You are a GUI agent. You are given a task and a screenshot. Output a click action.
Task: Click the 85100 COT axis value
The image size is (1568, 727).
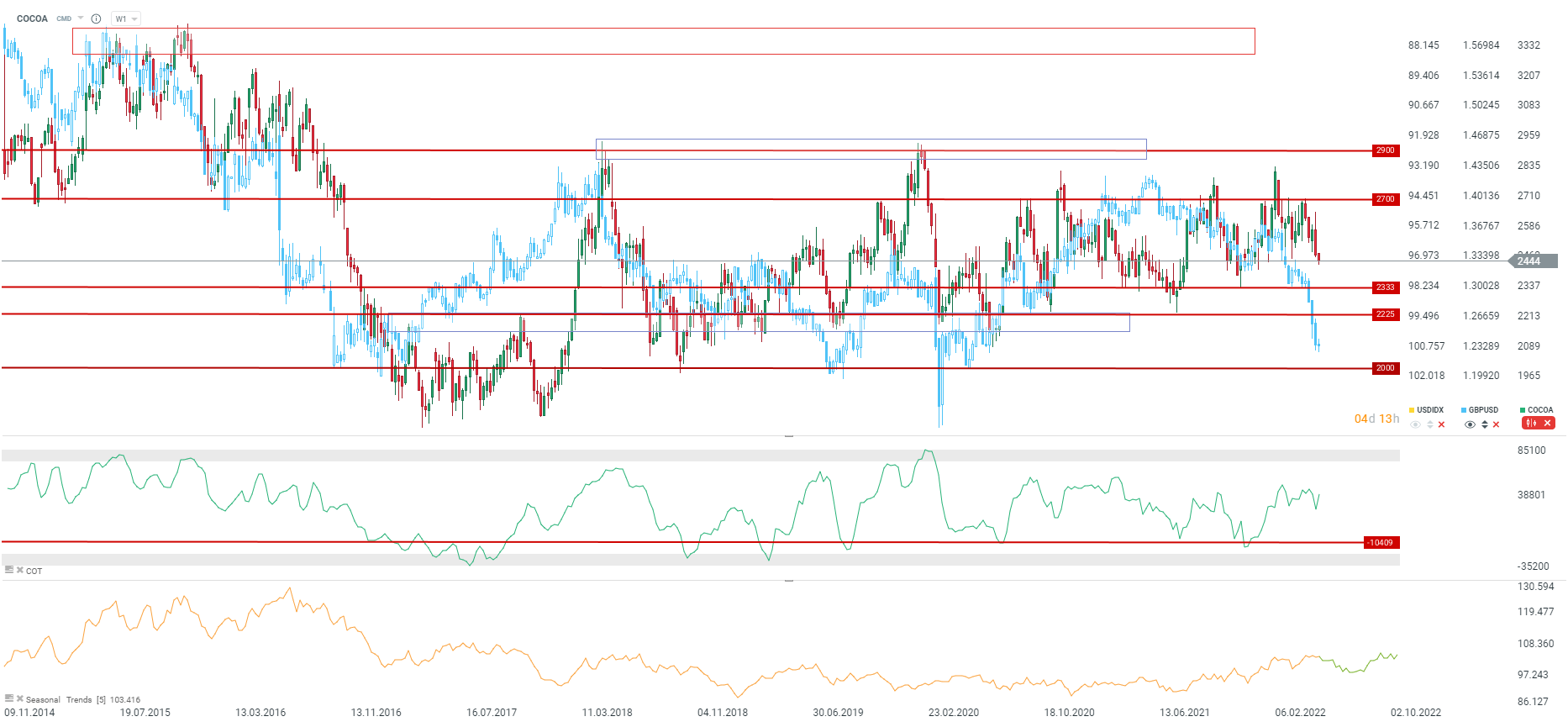click(x=1531, y=450)
